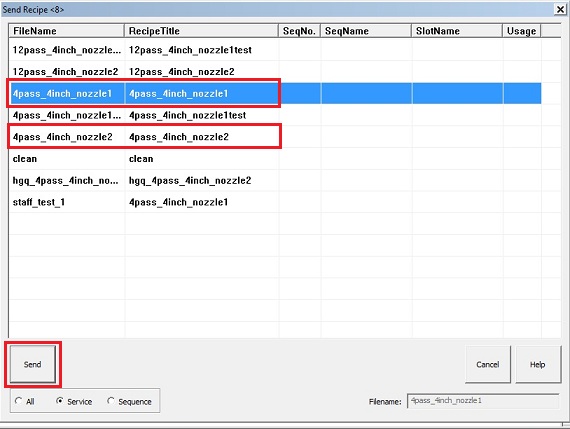570x429 pixels.
Task: Select the clean recipe row
Action: [275, 159]
